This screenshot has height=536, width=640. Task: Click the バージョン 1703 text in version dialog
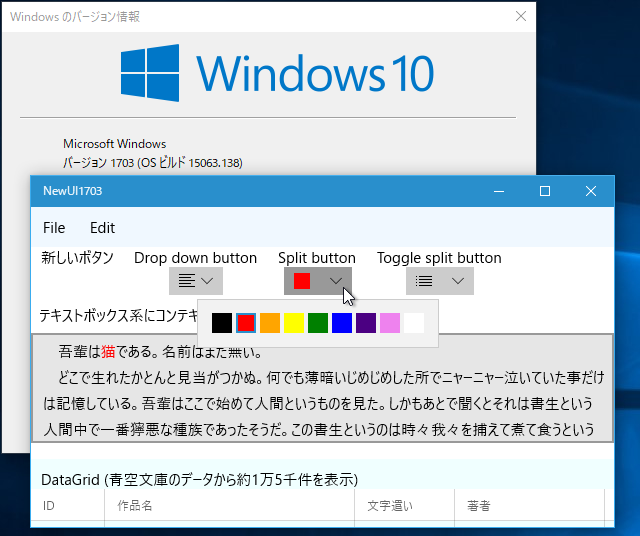[153, 163]
